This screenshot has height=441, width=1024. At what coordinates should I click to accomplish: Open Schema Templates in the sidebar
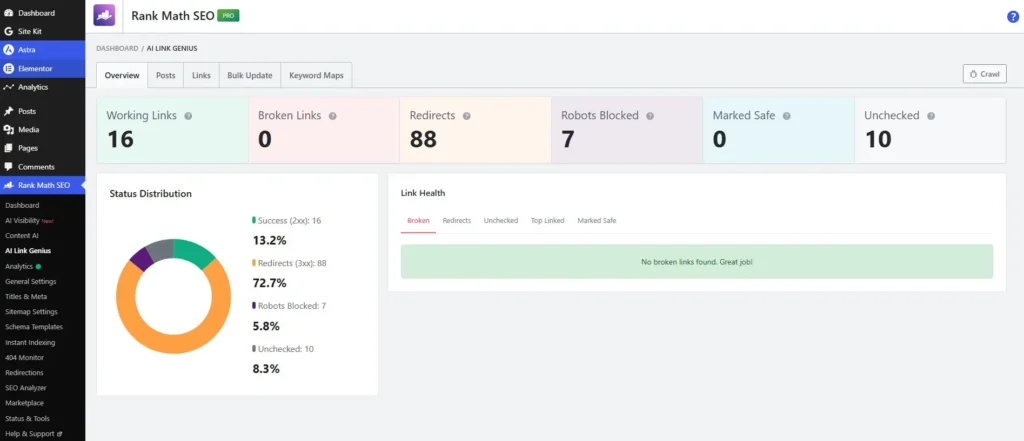pyautogui.click(x=34, y=327)
